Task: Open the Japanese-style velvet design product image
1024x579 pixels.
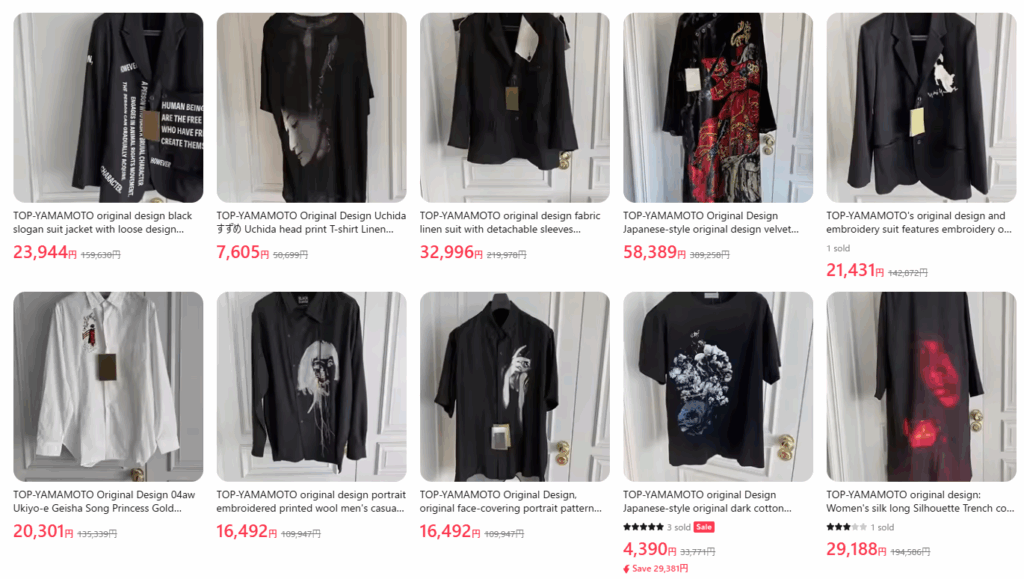Action: 718,108
